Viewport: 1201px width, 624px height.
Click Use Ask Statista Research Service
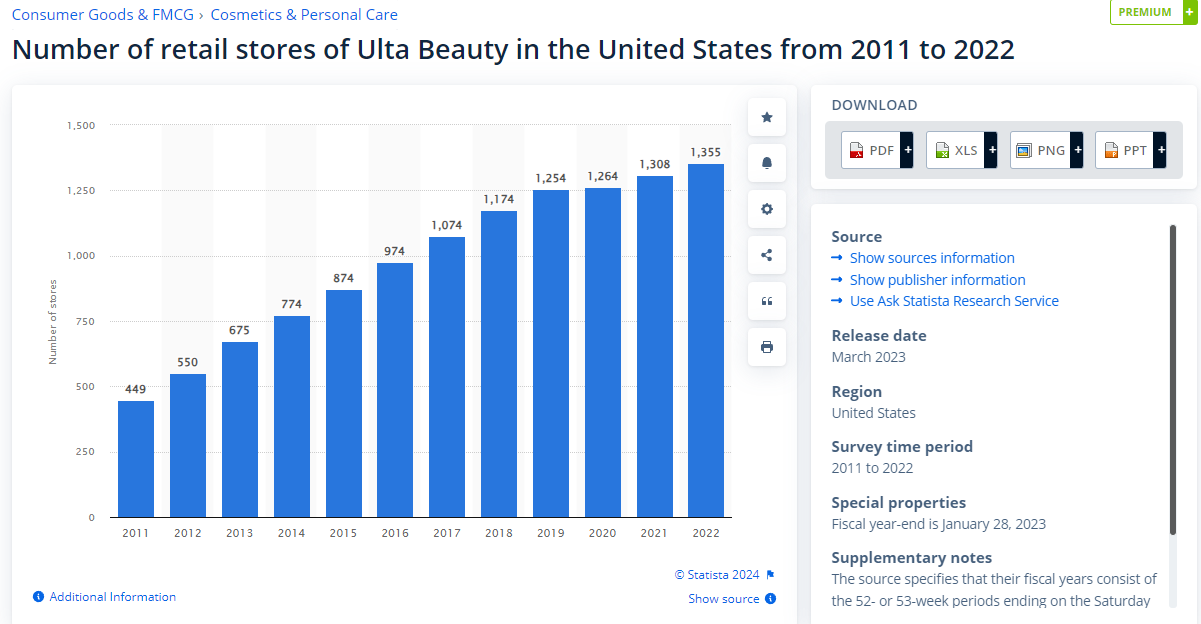click(954, 301)
